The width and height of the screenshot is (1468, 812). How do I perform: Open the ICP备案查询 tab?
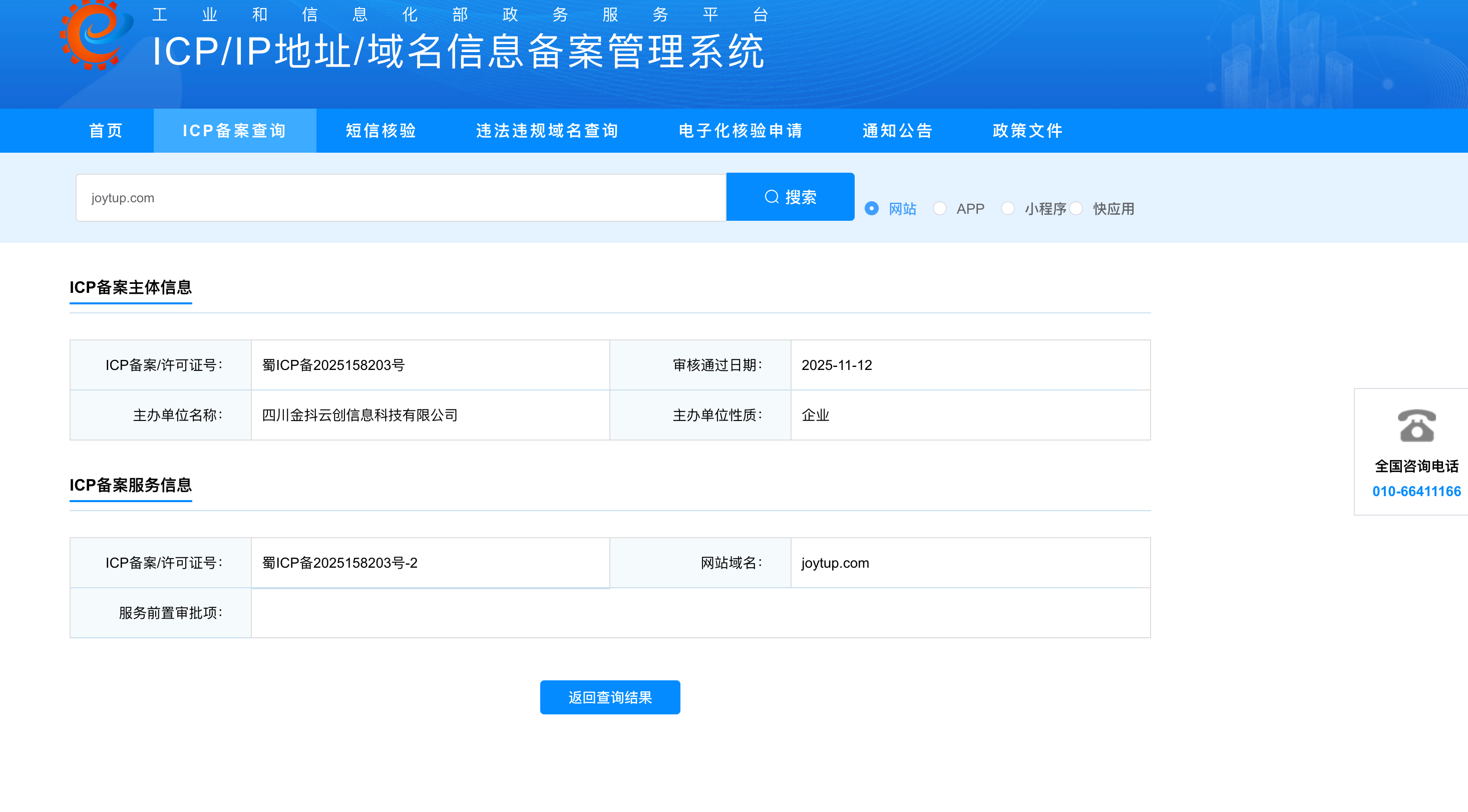click(234, 131)
